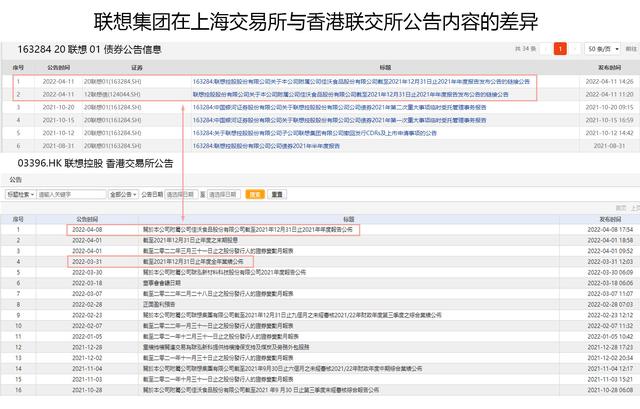Open the 50条/页 page-size dropdown
The image size is (640, 409).
tap(602, 49)
